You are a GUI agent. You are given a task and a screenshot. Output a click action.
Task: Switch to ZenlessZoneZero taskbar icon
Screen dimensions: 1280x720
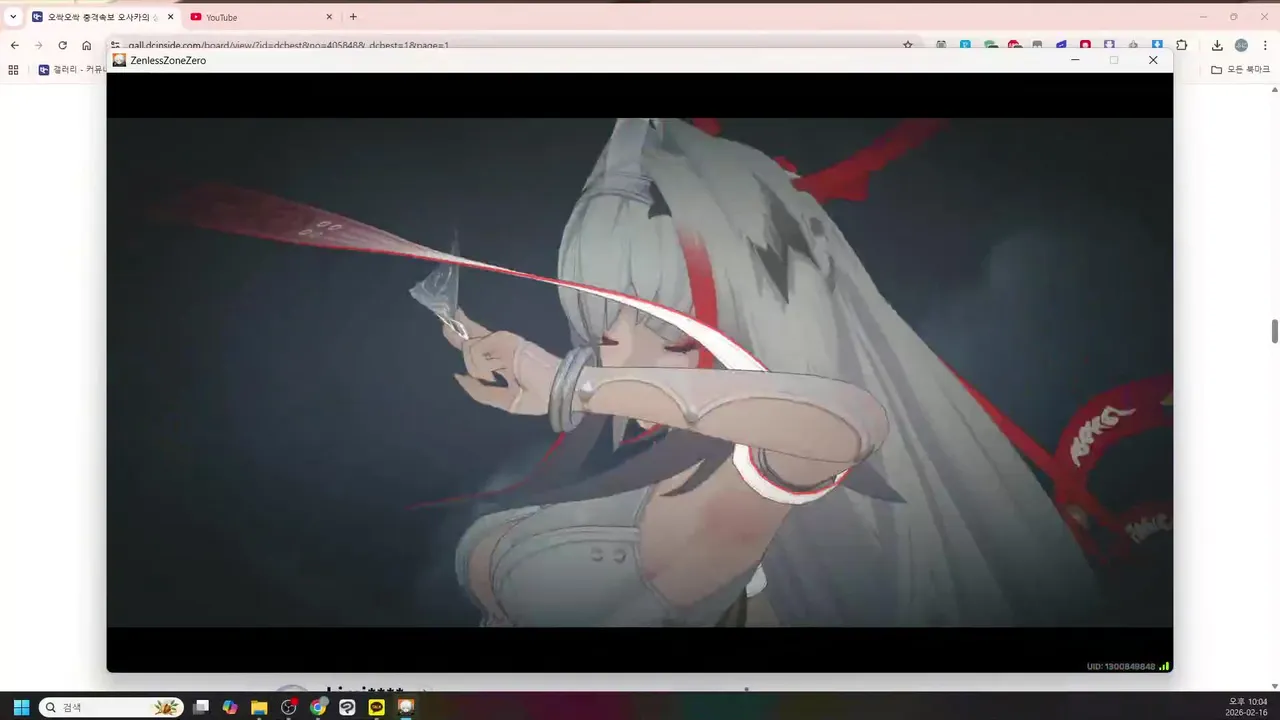[406, 707]
